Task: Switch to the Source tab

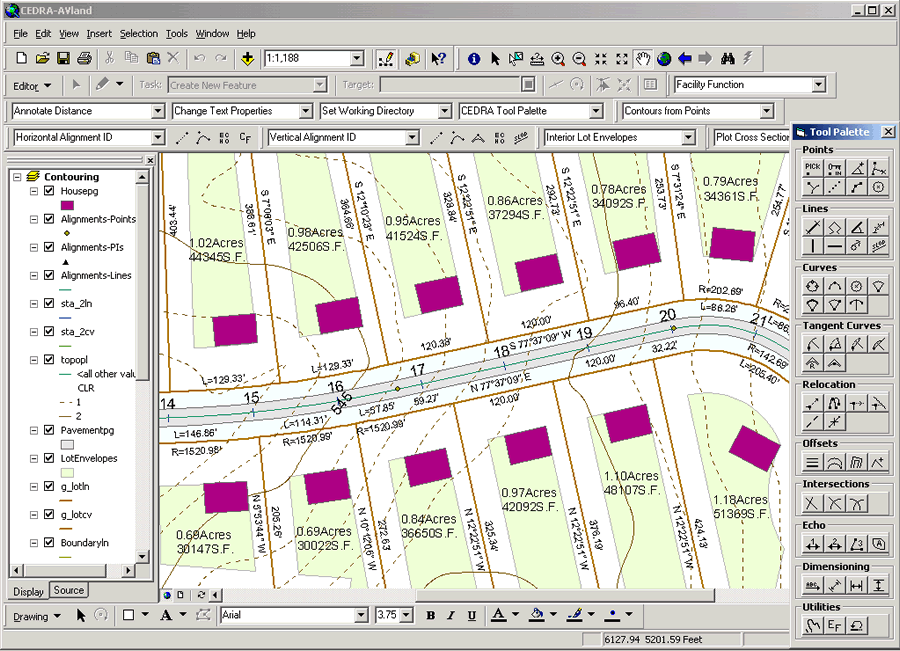Action: tap(69, 591)
